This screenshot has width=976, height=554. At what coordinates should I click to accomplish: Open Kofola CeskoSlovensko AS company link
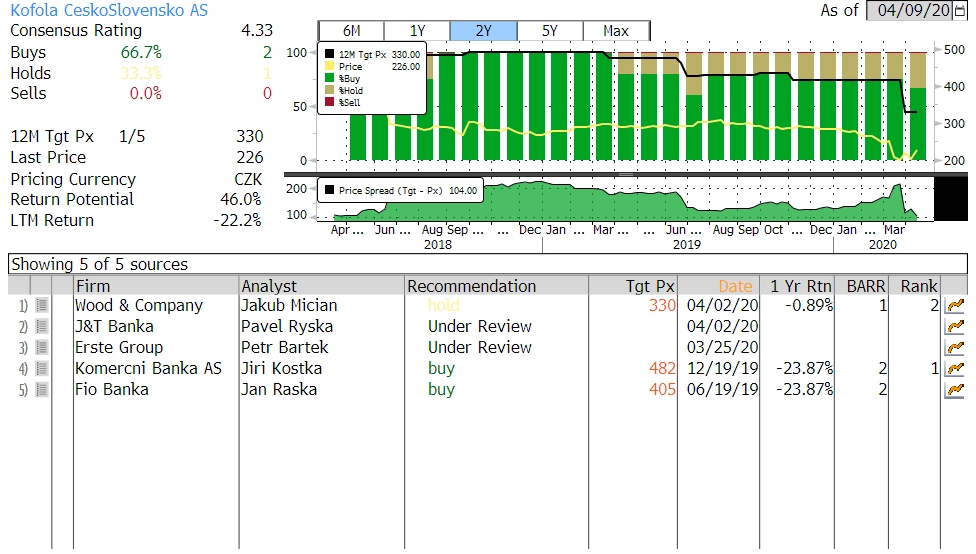(x=109, y=11)
